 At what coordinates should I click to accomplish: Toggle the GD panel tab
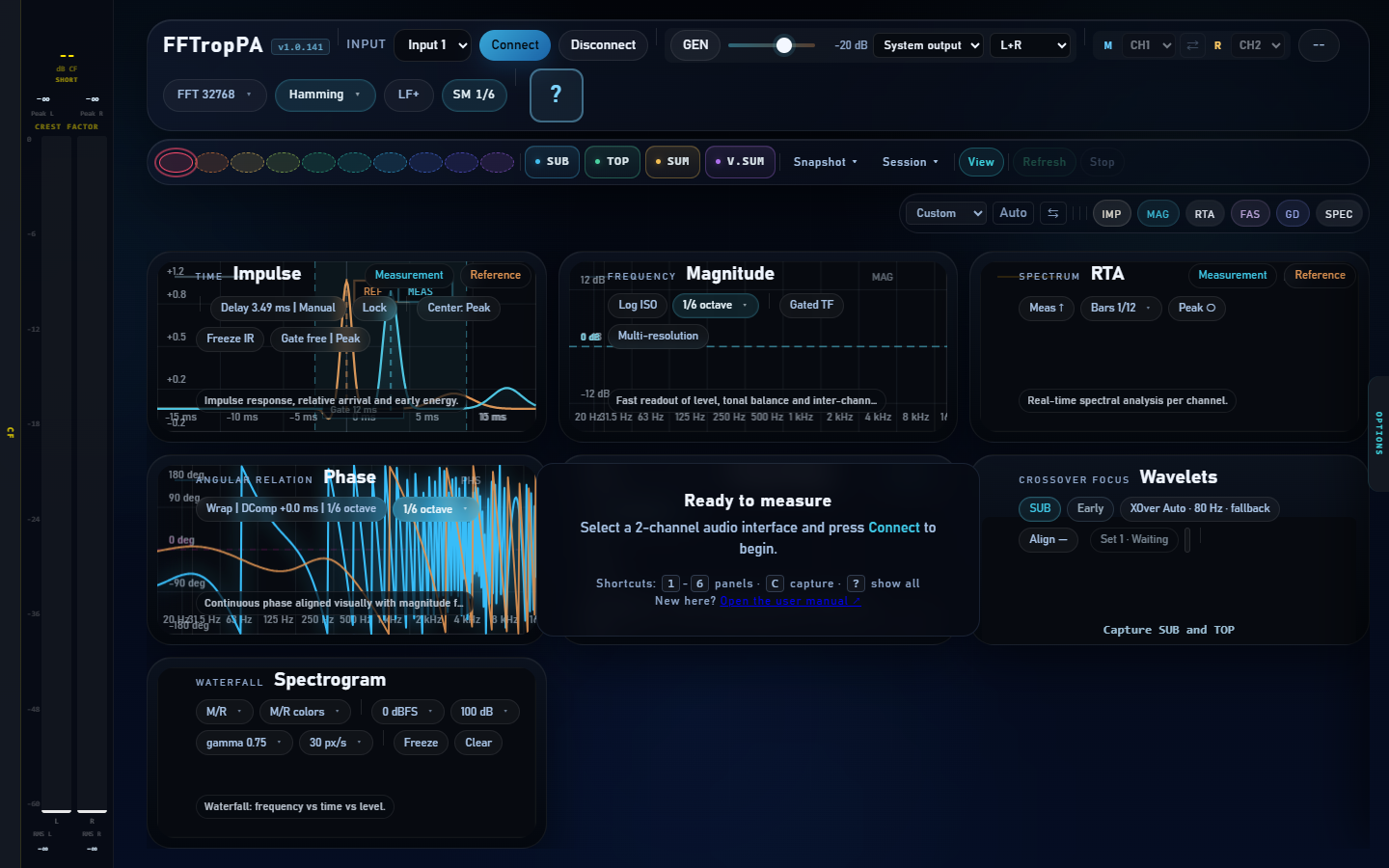(x=1293, y=214)
